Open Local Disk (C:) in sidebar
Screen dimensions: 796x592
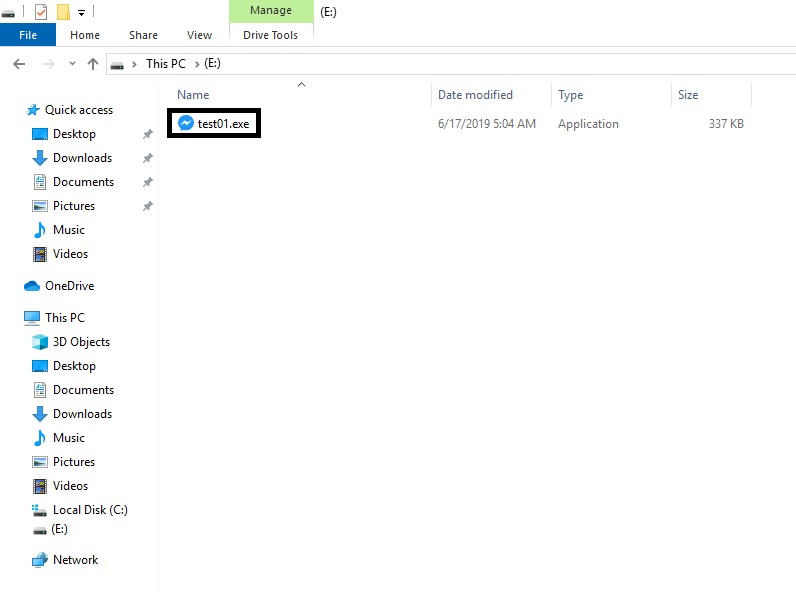coord(90,510)
